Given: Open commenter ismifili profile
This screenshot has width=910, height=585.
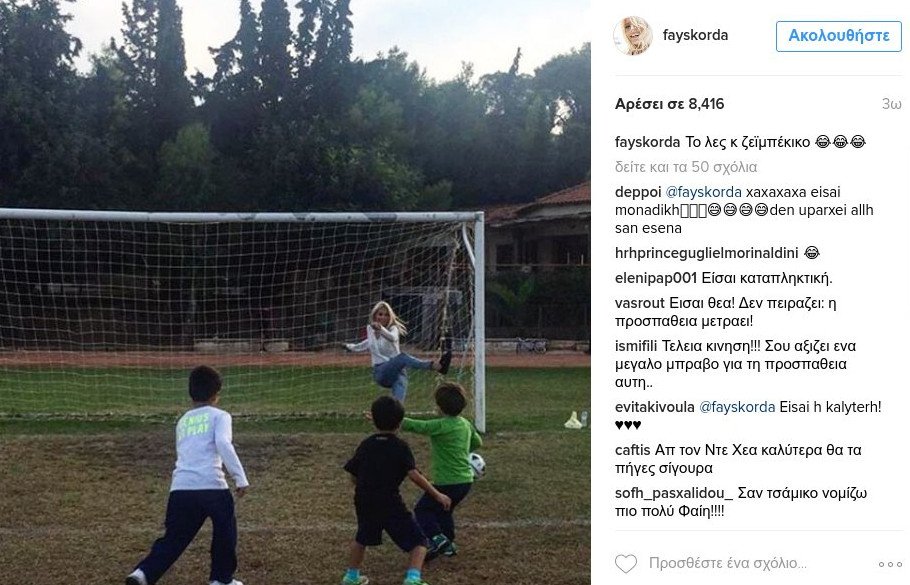Looking at the screenshot, I should coord(636,346).
